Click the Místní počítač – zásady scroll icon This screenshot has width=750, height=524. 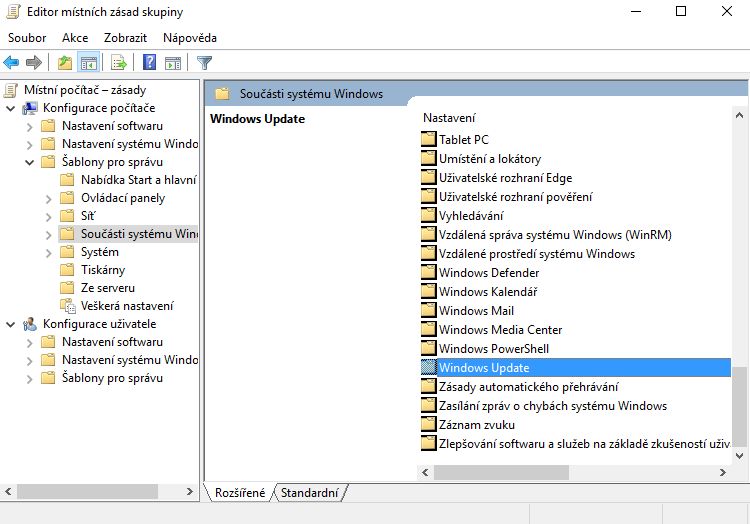[x=11, y=90]
